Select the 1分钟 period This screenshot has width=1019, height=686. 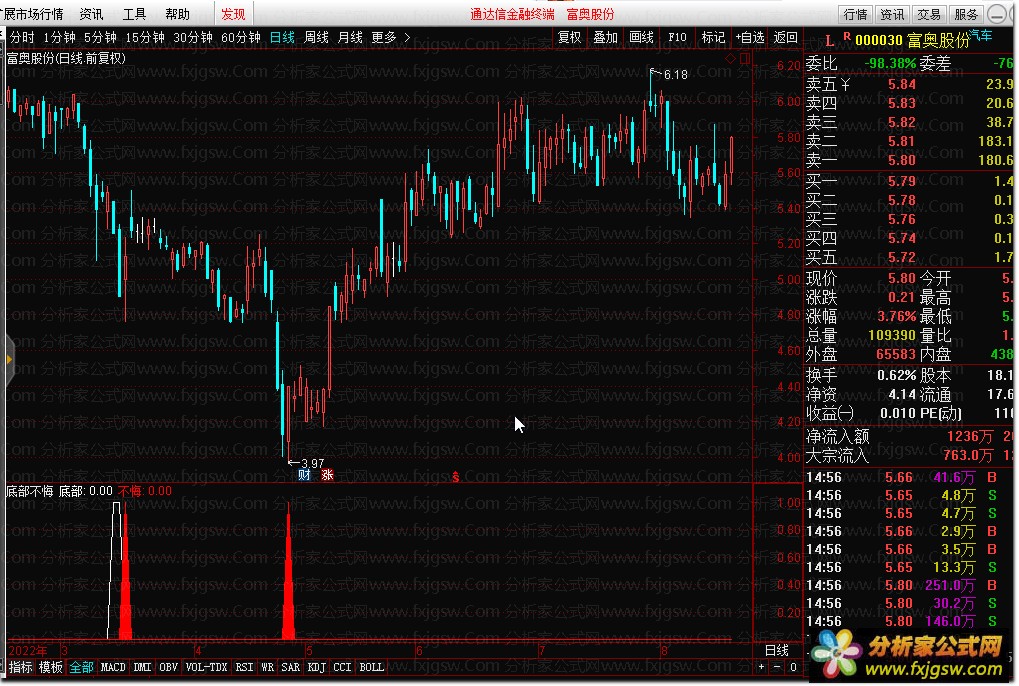[60, 38]
